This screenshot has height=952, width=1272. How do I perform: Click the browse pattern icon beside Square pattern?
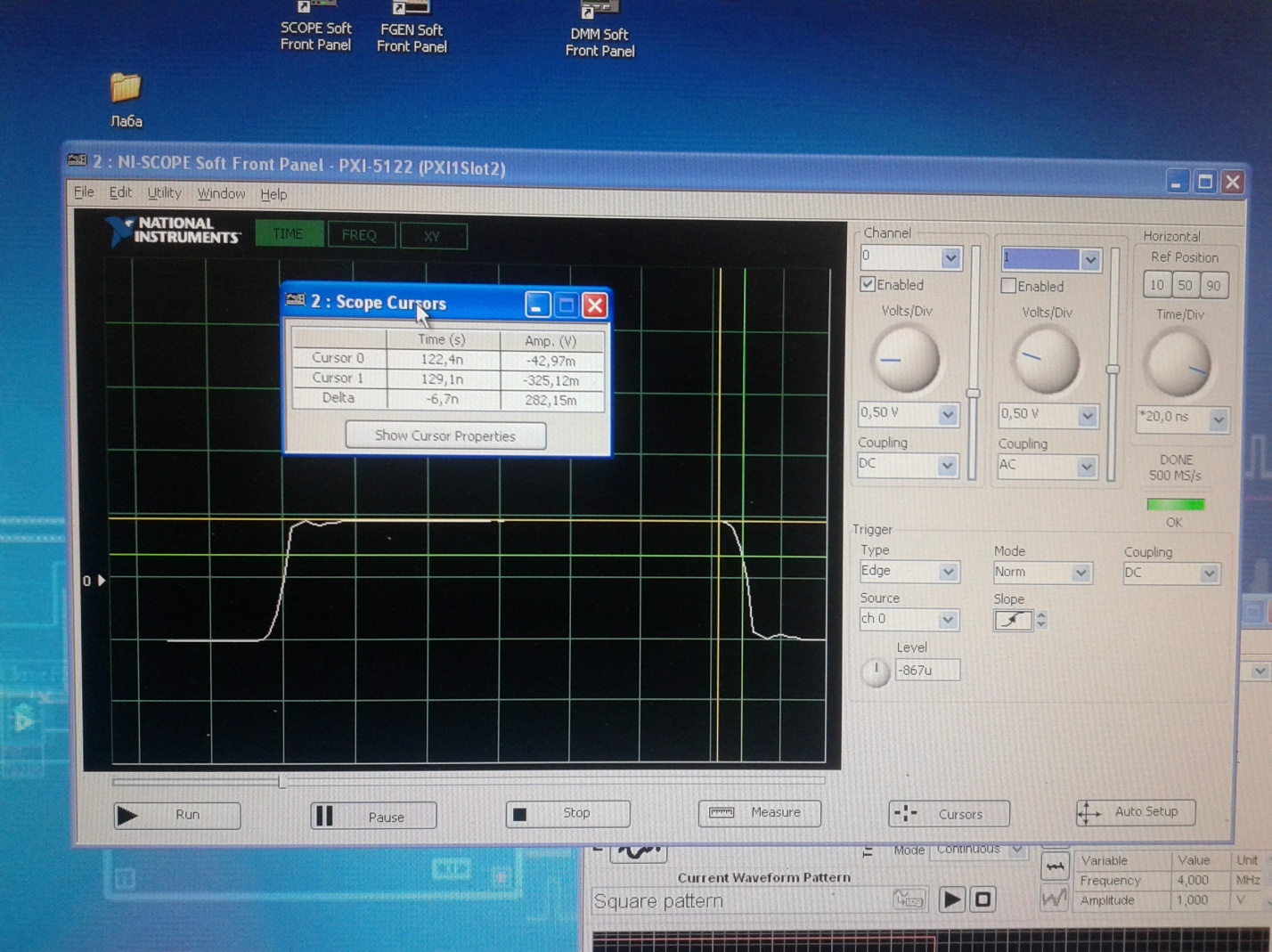coord(909,899)
